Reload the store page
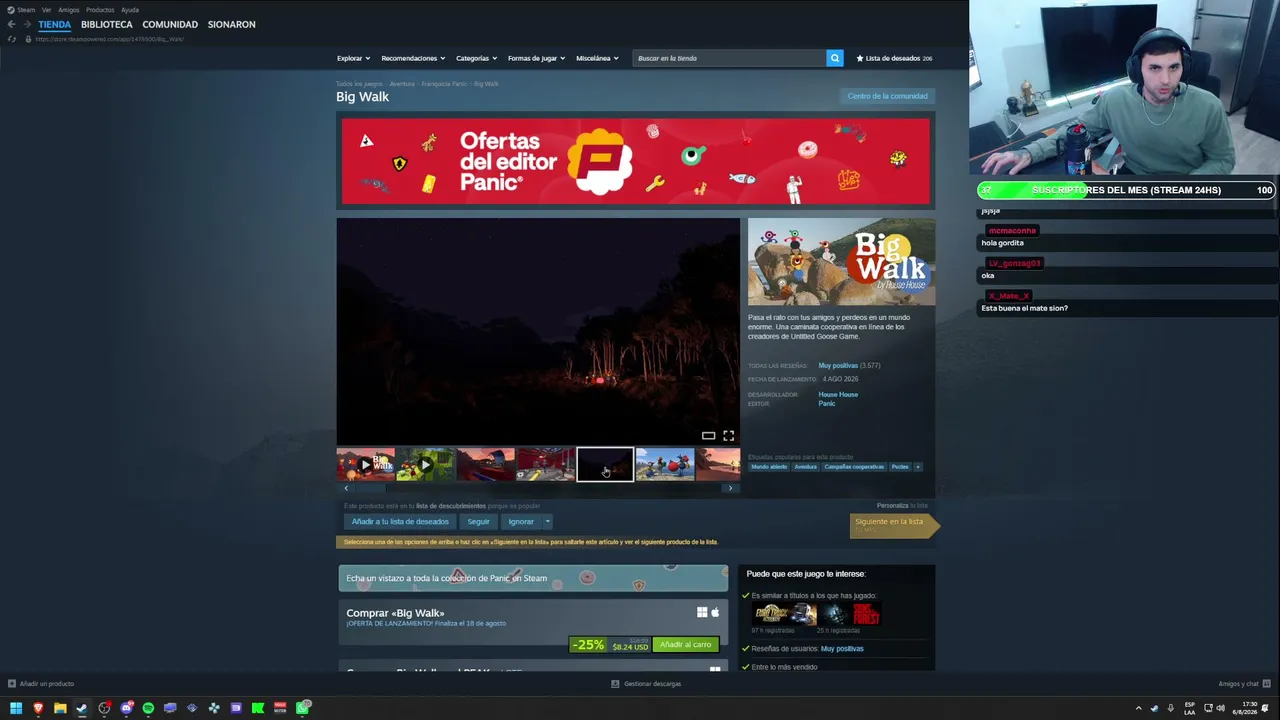Screen dimensions: 1280x720 click(x=12, y=39)
